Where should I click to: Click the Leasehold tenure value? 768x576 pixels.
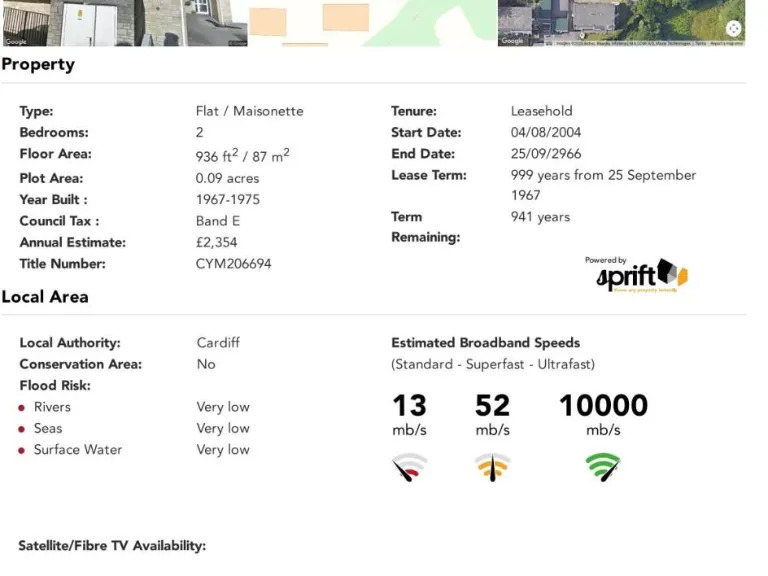coord(541,111)
